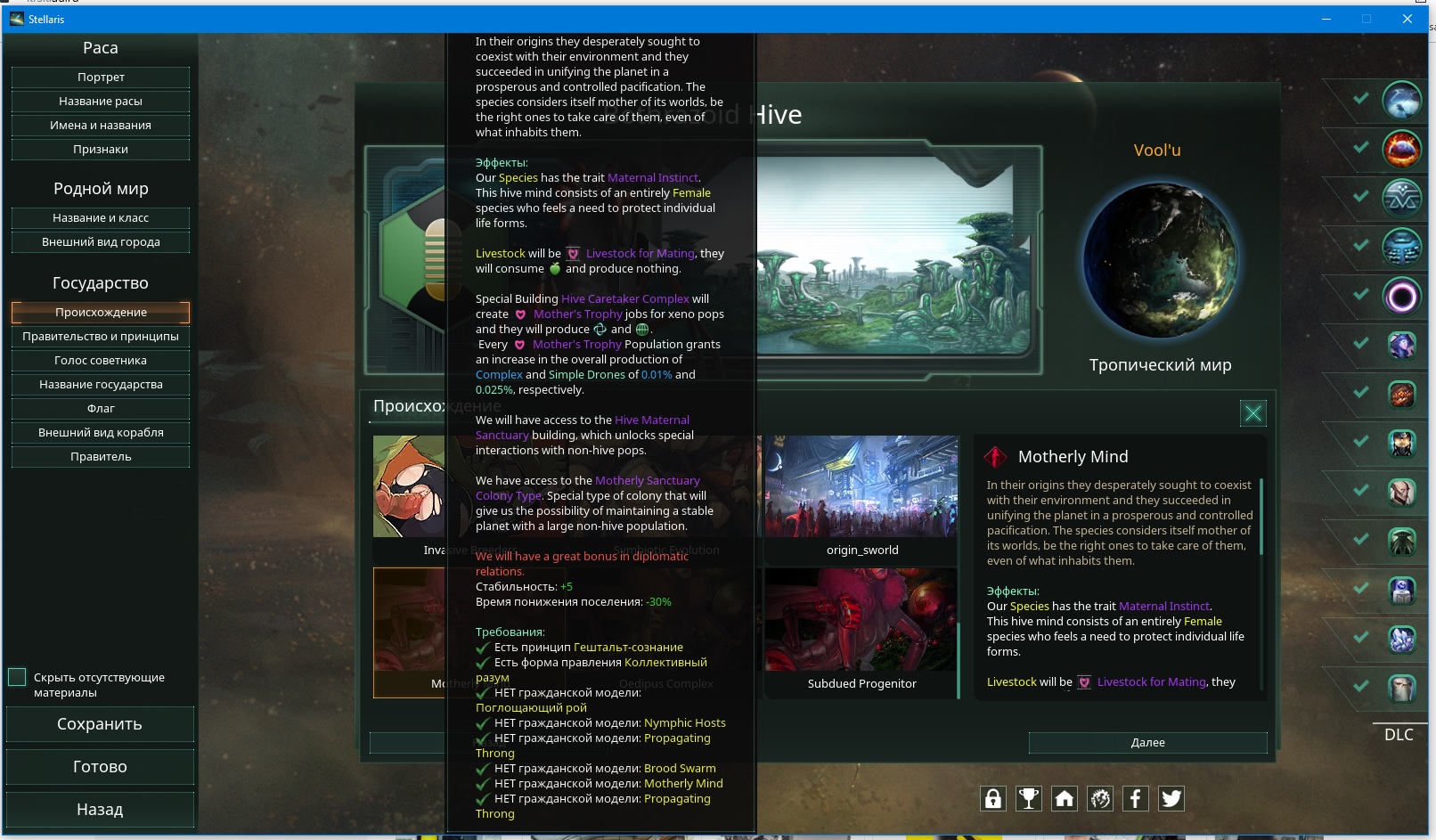Screen dimensions: 1436x840
Task: Click checkmark beside the top planet DLC
Action: pos(1361,98)
